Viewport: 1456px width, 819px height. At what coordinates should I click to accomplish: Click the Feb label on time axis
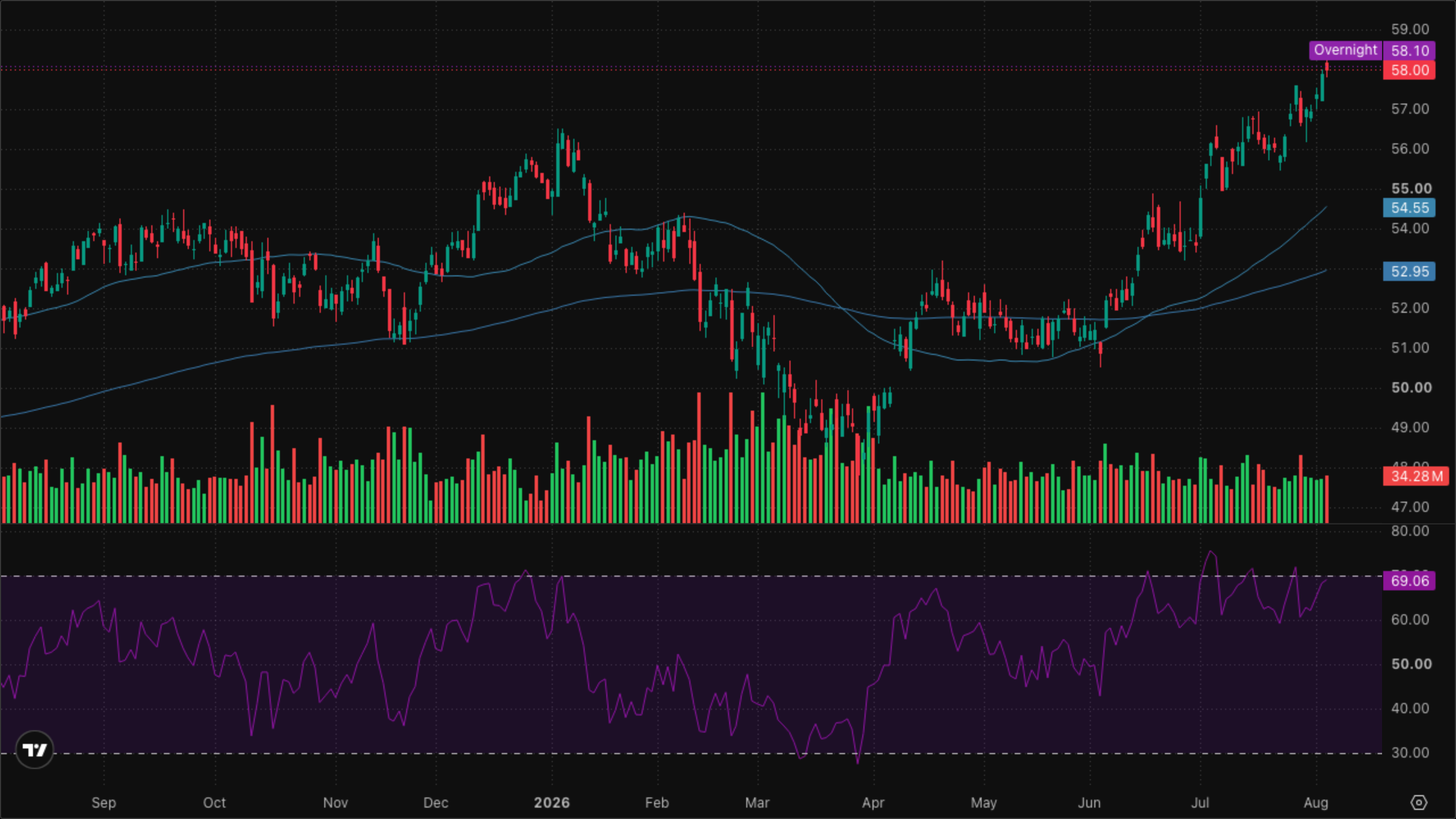(x=657, y=803)
